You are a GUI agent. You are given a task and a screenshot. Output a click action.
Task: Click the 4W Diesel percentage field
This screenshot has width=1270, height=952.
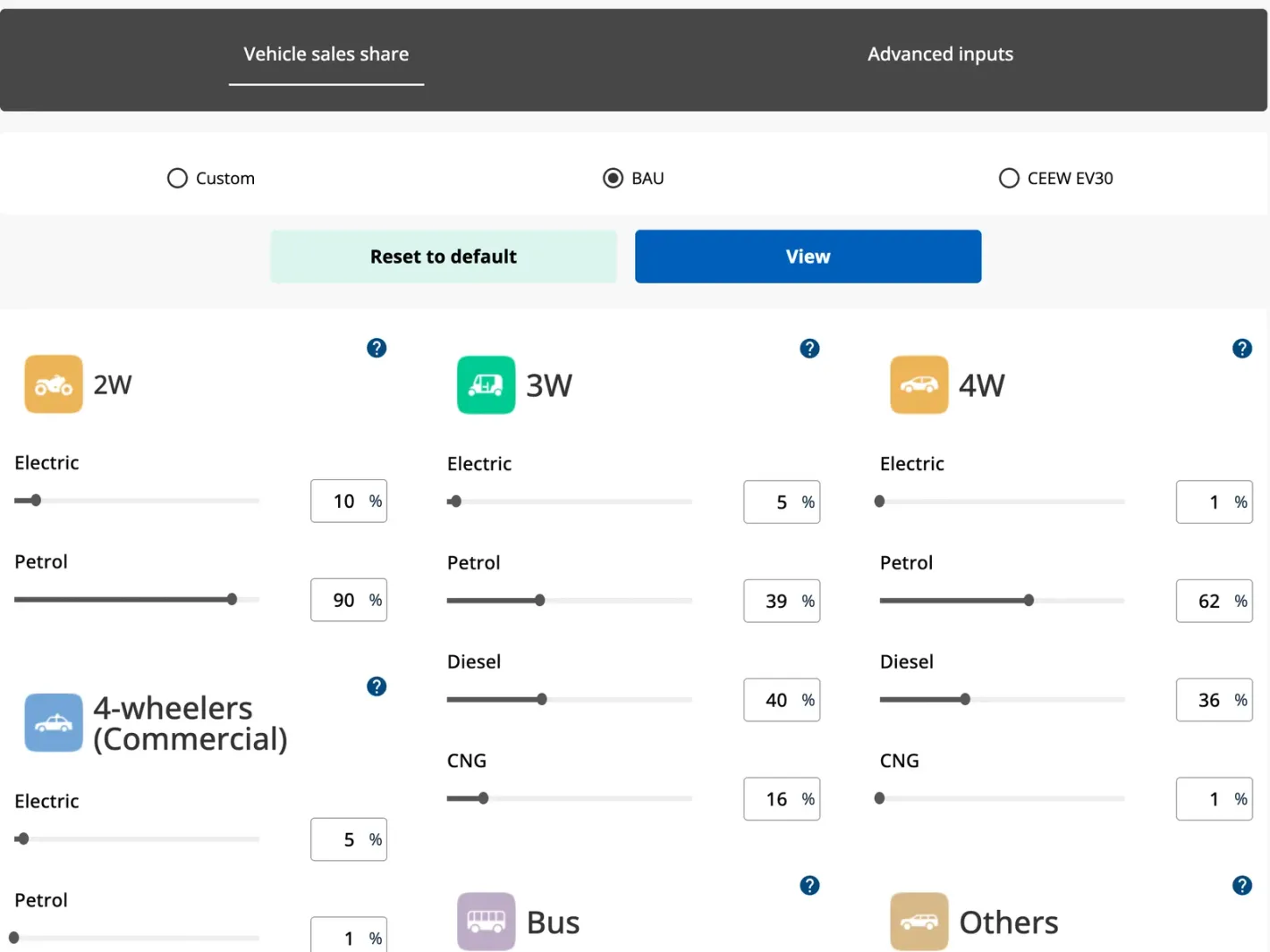tap(1215, 700)
